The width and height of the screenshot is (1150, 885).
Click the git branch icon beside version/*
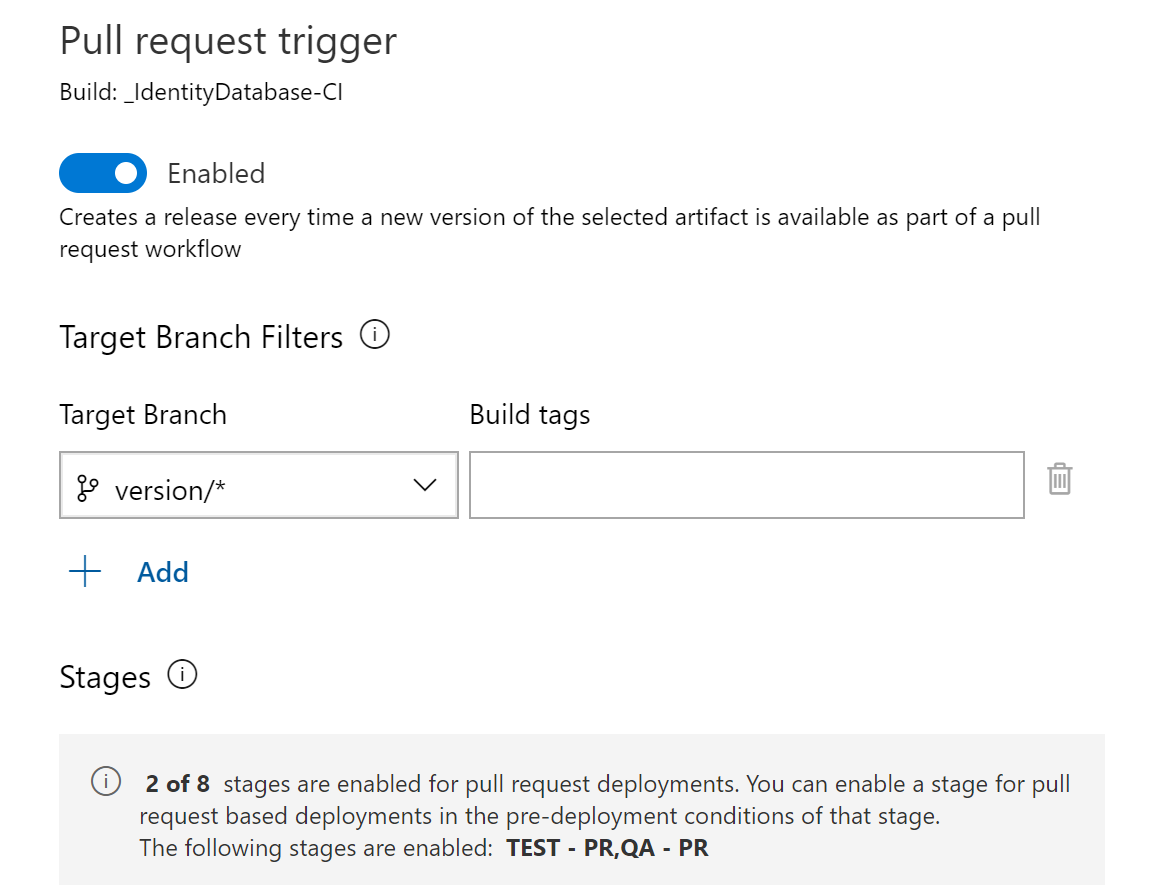[88, 488]
